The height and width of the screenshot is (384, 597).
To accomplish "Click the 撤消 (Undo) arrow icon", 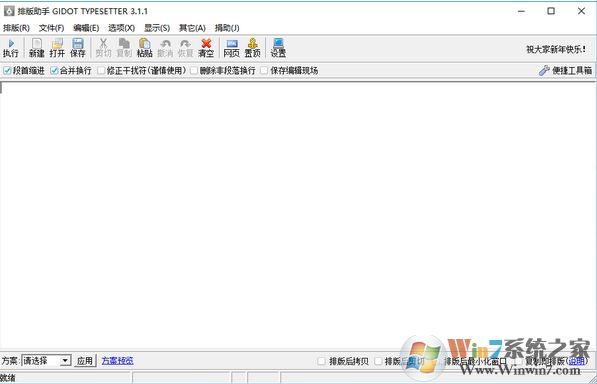I will tap(165, 43).
